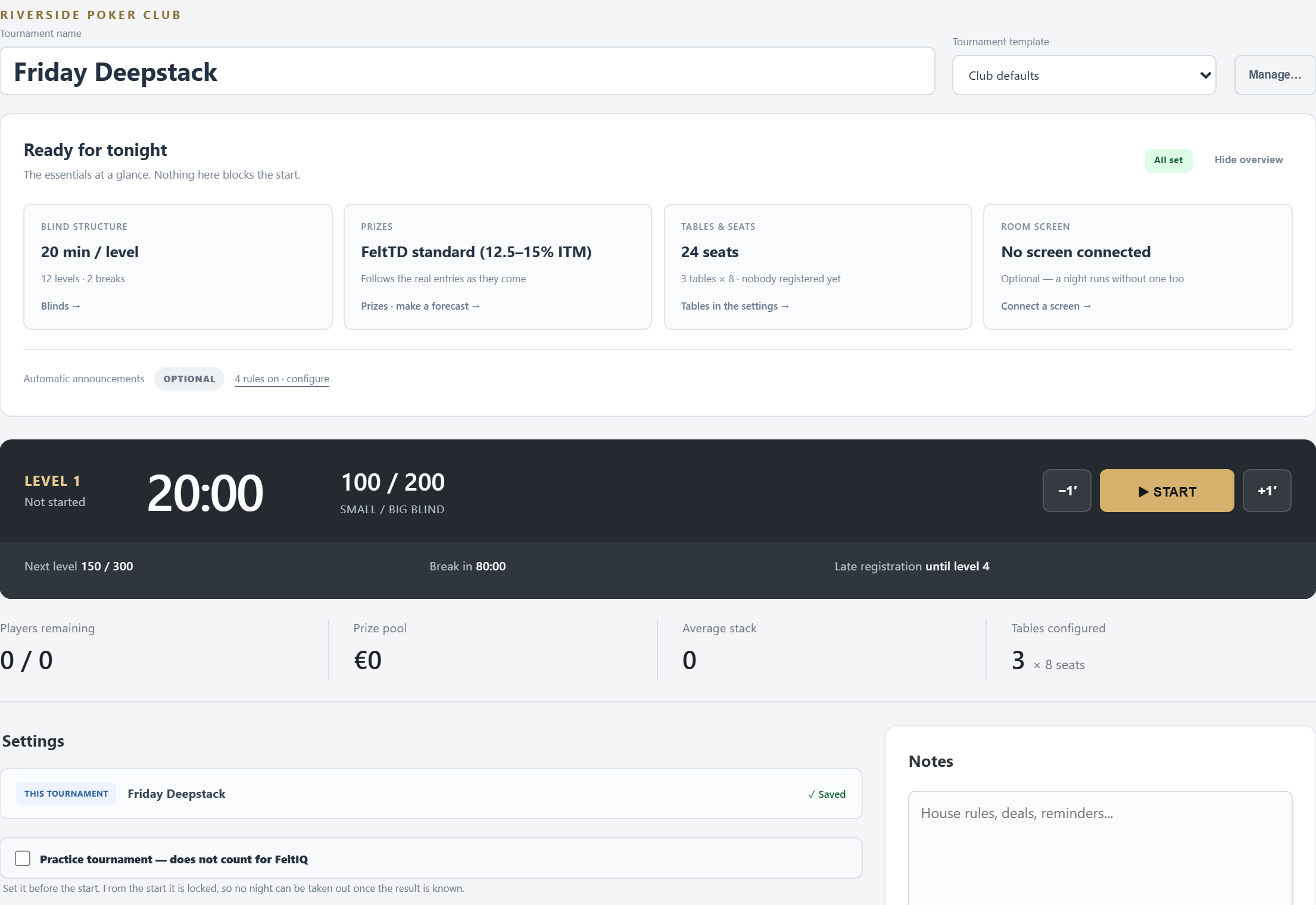Click No screen connected heading
1316x905 pixels.
click(1075, 252)
